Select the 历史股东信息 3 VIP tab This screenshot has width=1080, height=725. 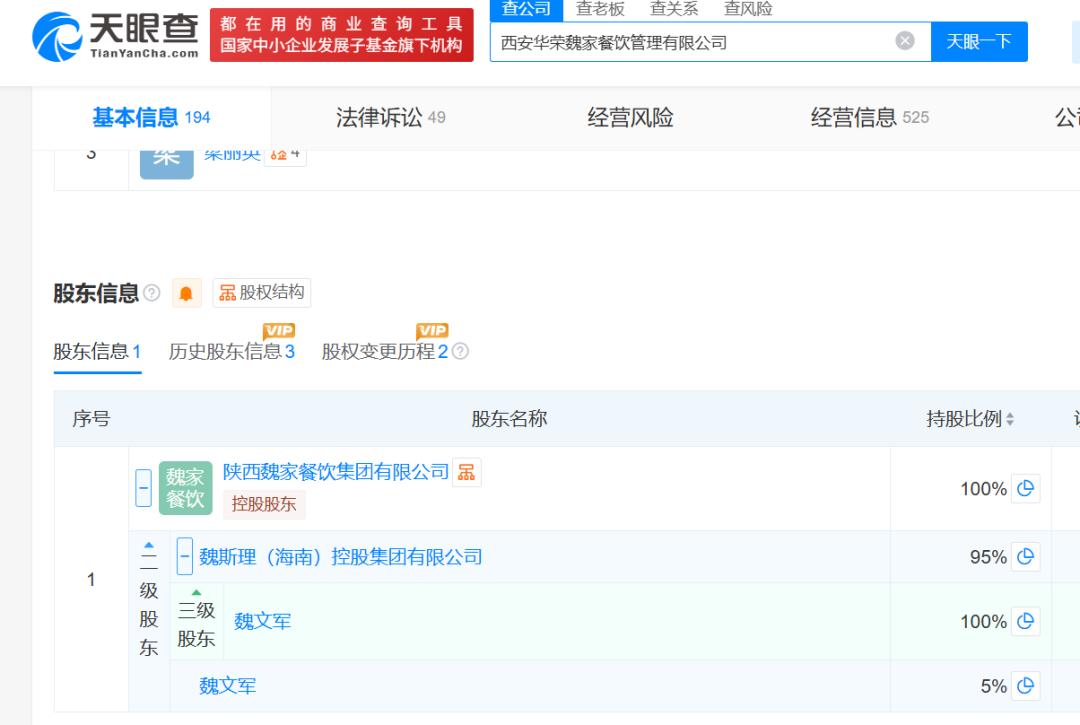tap(231, 352)
